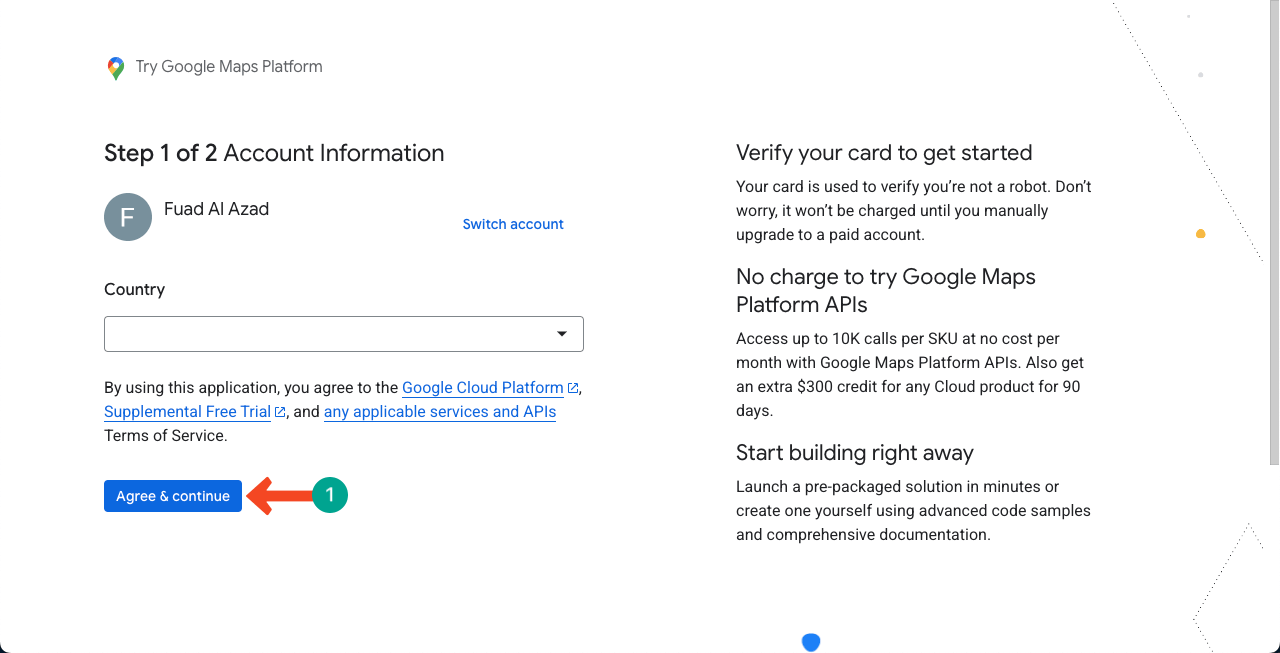The width and height of the screenshot is (1280, 653).
Task: Open the Google Cloud Platform terms link
Action: 483,387
